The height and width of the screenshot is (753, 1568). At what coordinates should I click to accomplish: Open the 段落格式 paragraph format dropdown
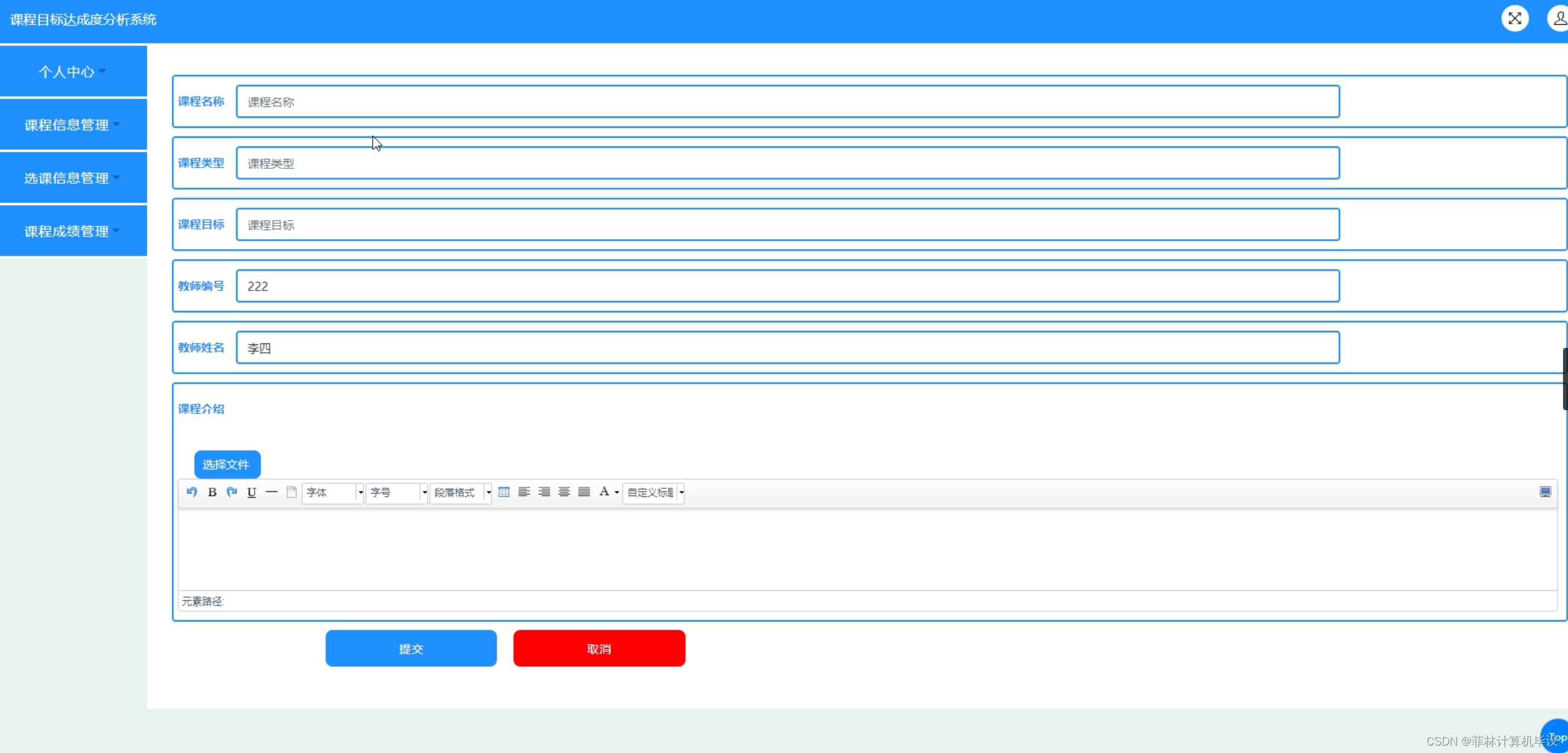tap(461, 492)
